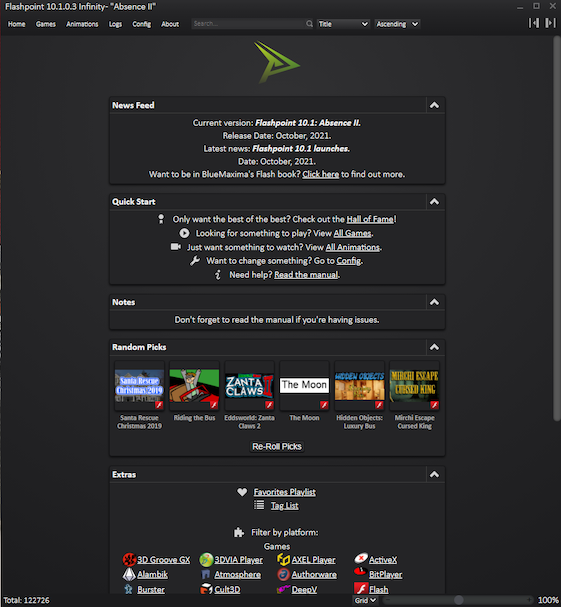Screen dimensions: 561x607
Task: Open the Hall of Fame link
Action: point(370,219)
